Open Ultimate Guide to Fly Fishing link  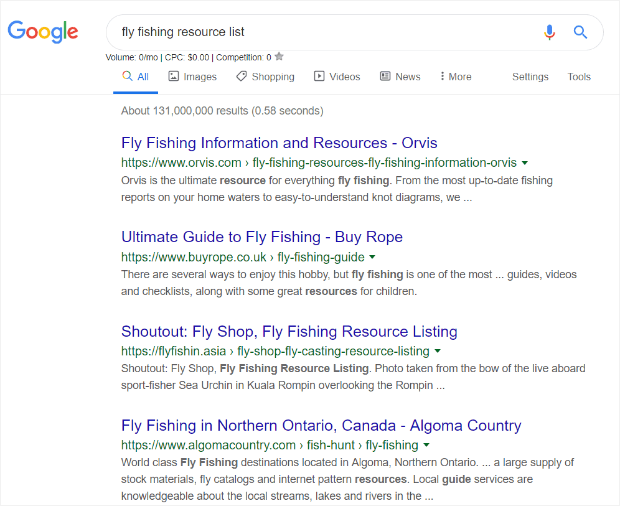click(262, 237)
